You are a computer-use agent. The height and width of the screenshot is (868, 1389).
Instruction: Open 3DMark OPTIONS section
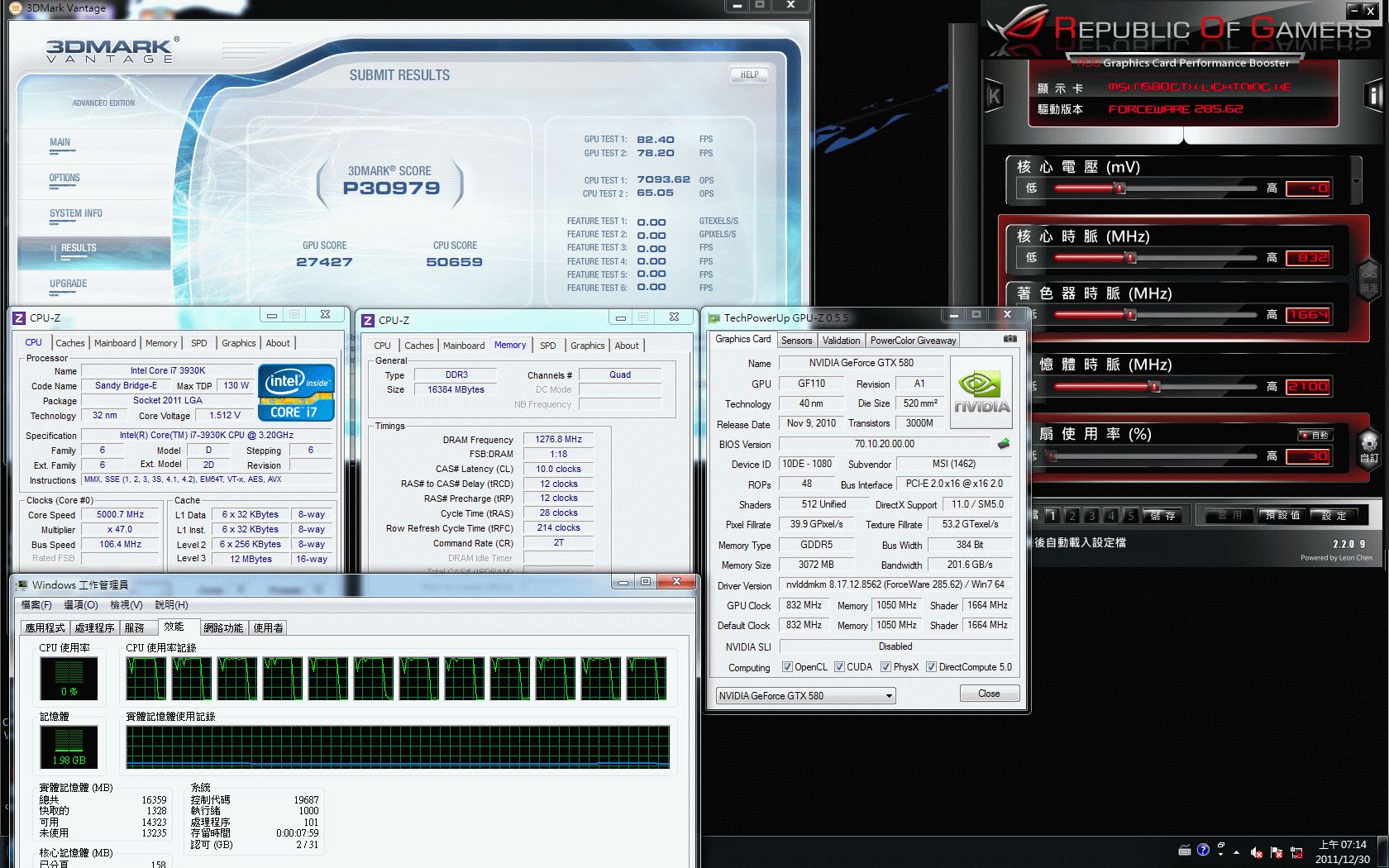point(64,178)
